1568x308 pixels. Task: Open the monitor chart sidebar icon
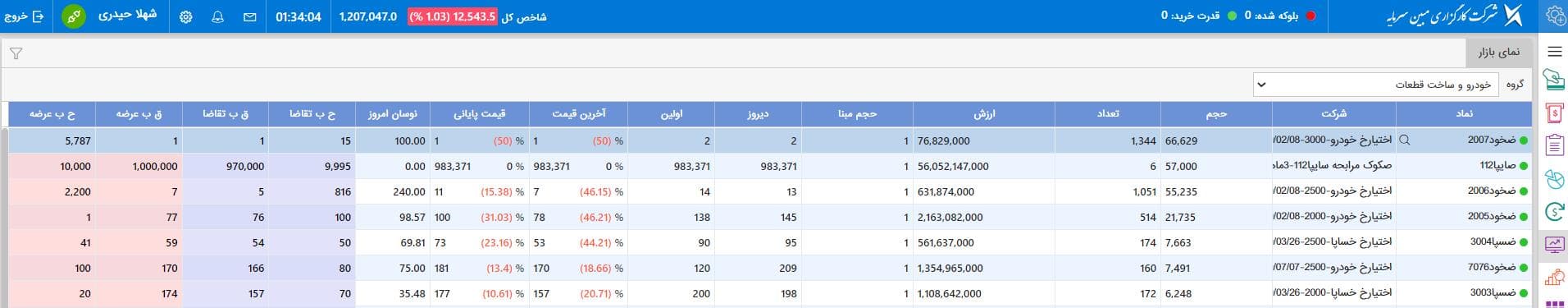coord(1554,244)
